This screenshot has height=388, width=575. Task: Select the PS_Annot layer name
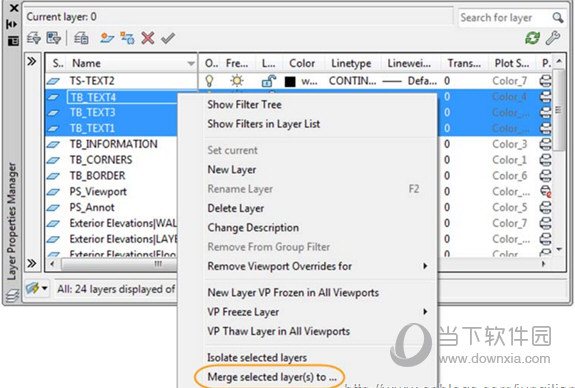click(x=92, y=207)
